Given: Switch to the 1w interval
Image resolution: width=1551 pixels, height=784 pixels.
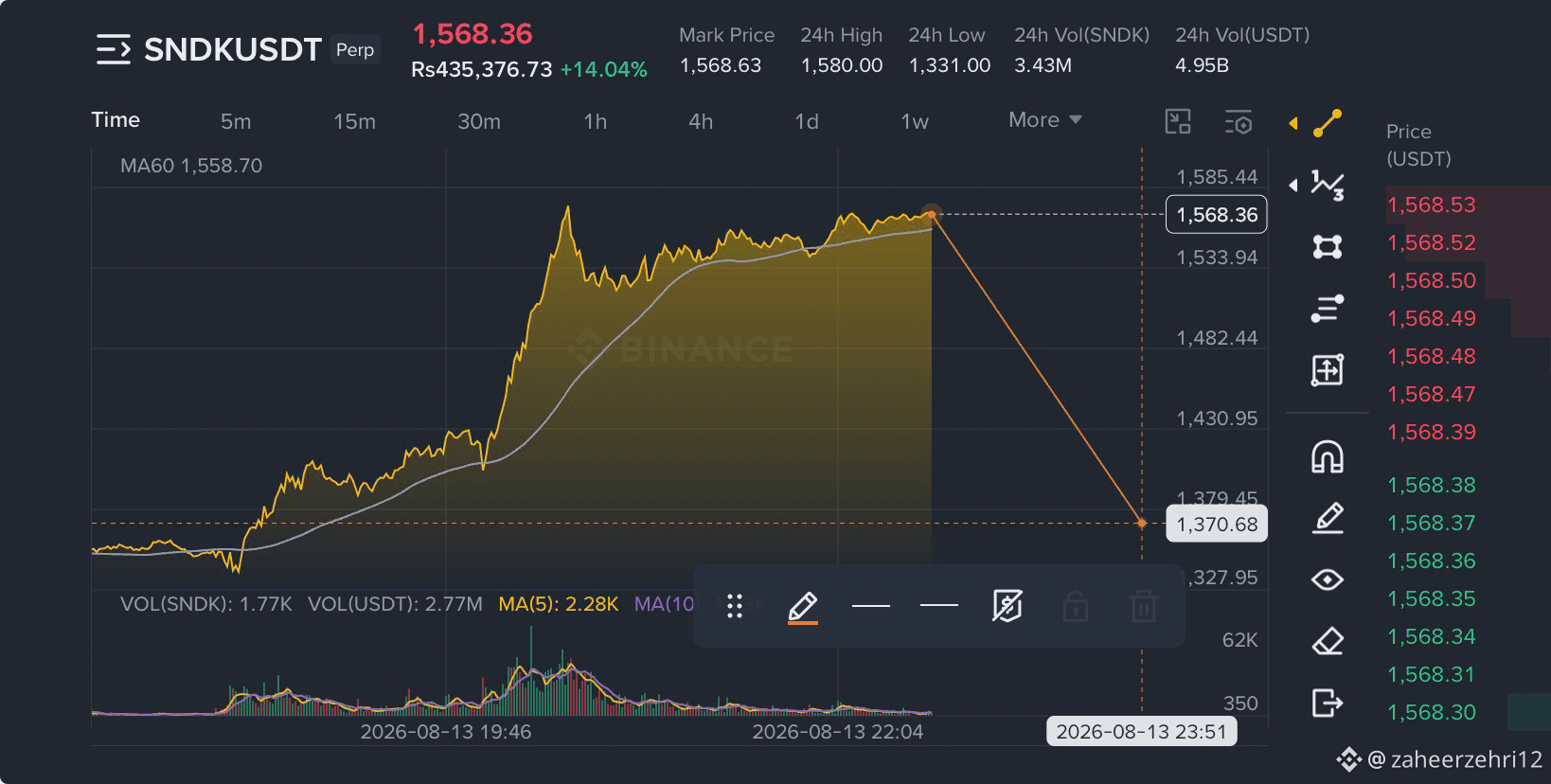Looking at the screenshot, I should [915, 121].
